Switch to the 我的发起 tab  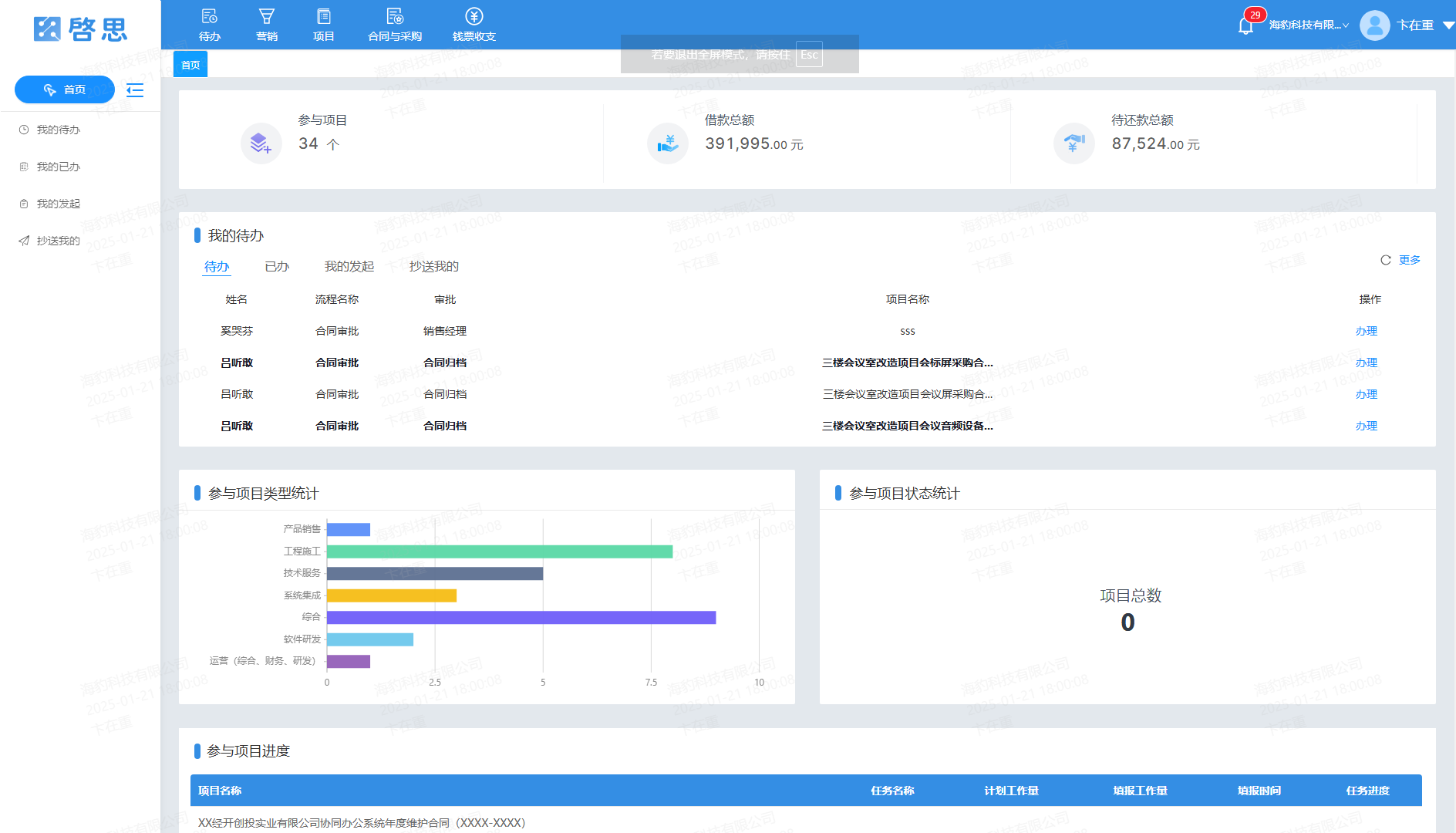(x=349, y=266)
